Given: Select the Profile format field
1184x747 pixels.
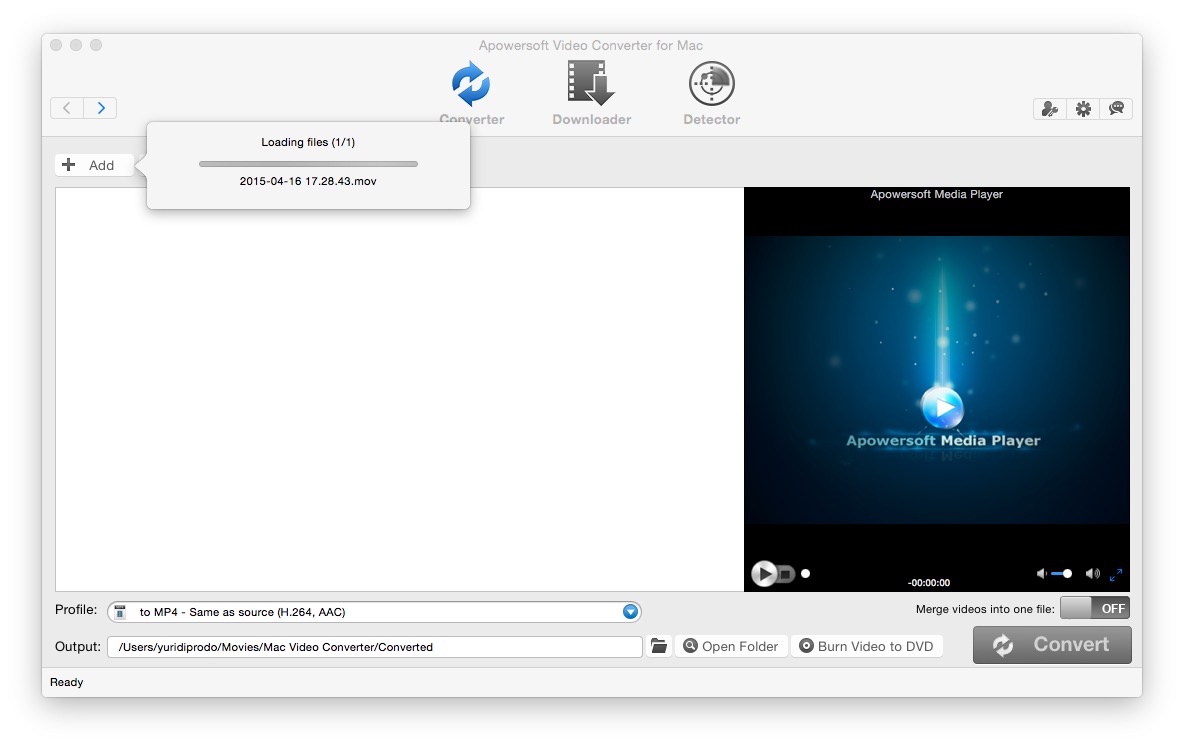Looking at the screenshot, I should 375,612.
